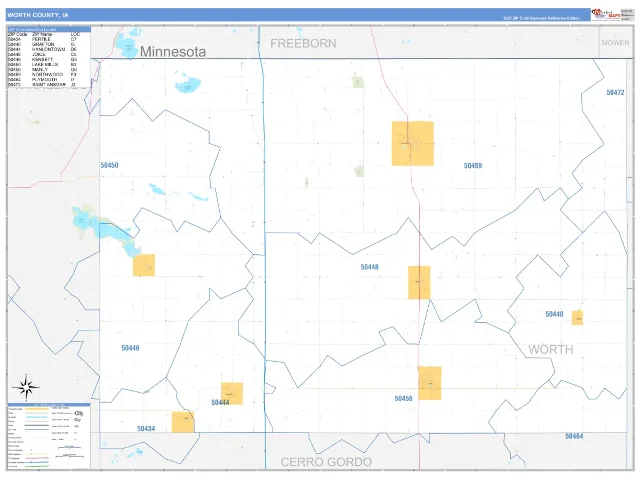Click the SAINT ANSGAR row in the ZIP index
The height and width of the screenshot is (480, 640).
44,84
